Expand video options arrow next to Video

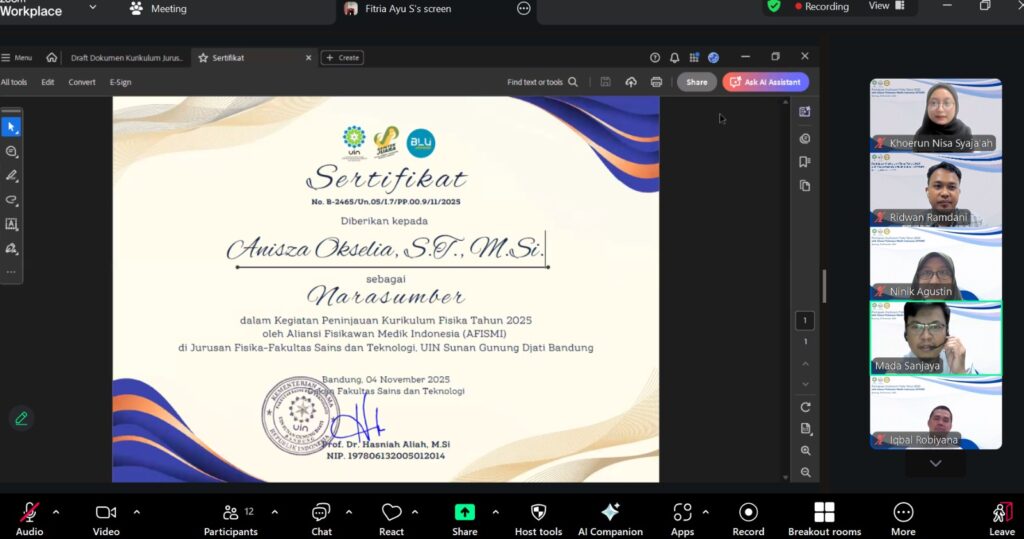[x=137, y=512]
